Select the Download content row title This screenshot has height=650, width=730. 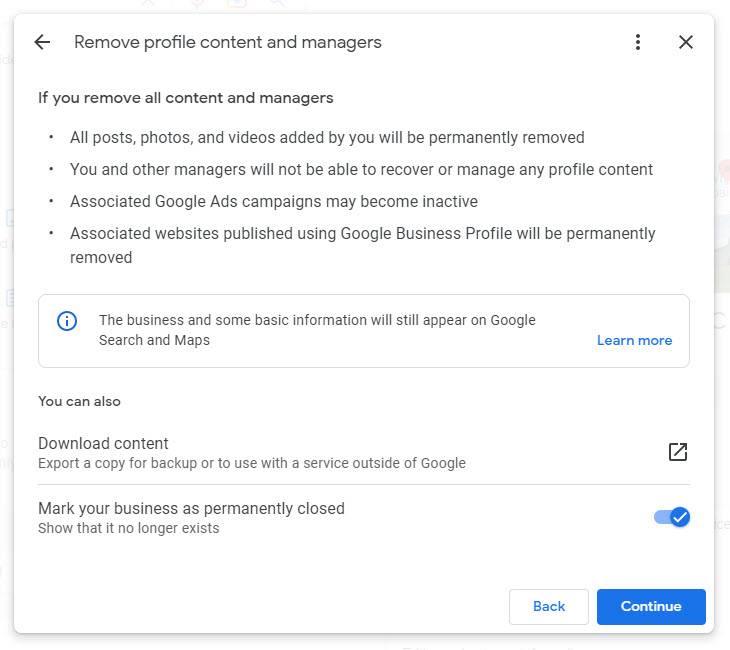coord(103,443)
